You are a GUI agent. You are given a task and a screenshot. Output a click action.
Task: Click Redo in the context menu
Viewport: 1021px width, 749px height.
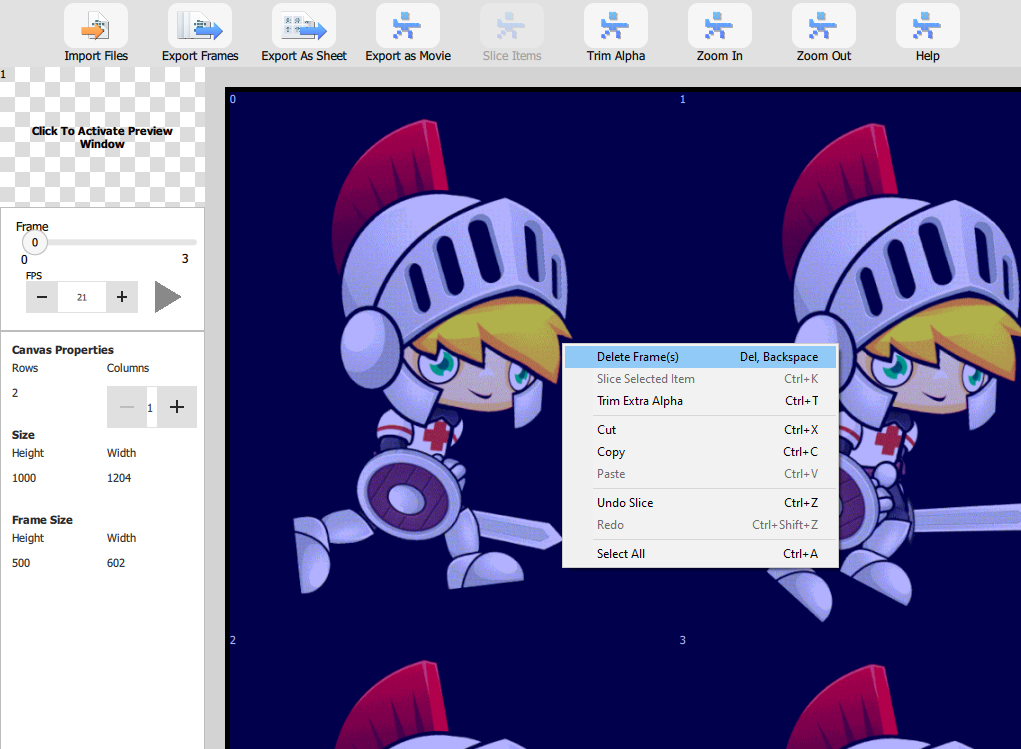(700, 525)
